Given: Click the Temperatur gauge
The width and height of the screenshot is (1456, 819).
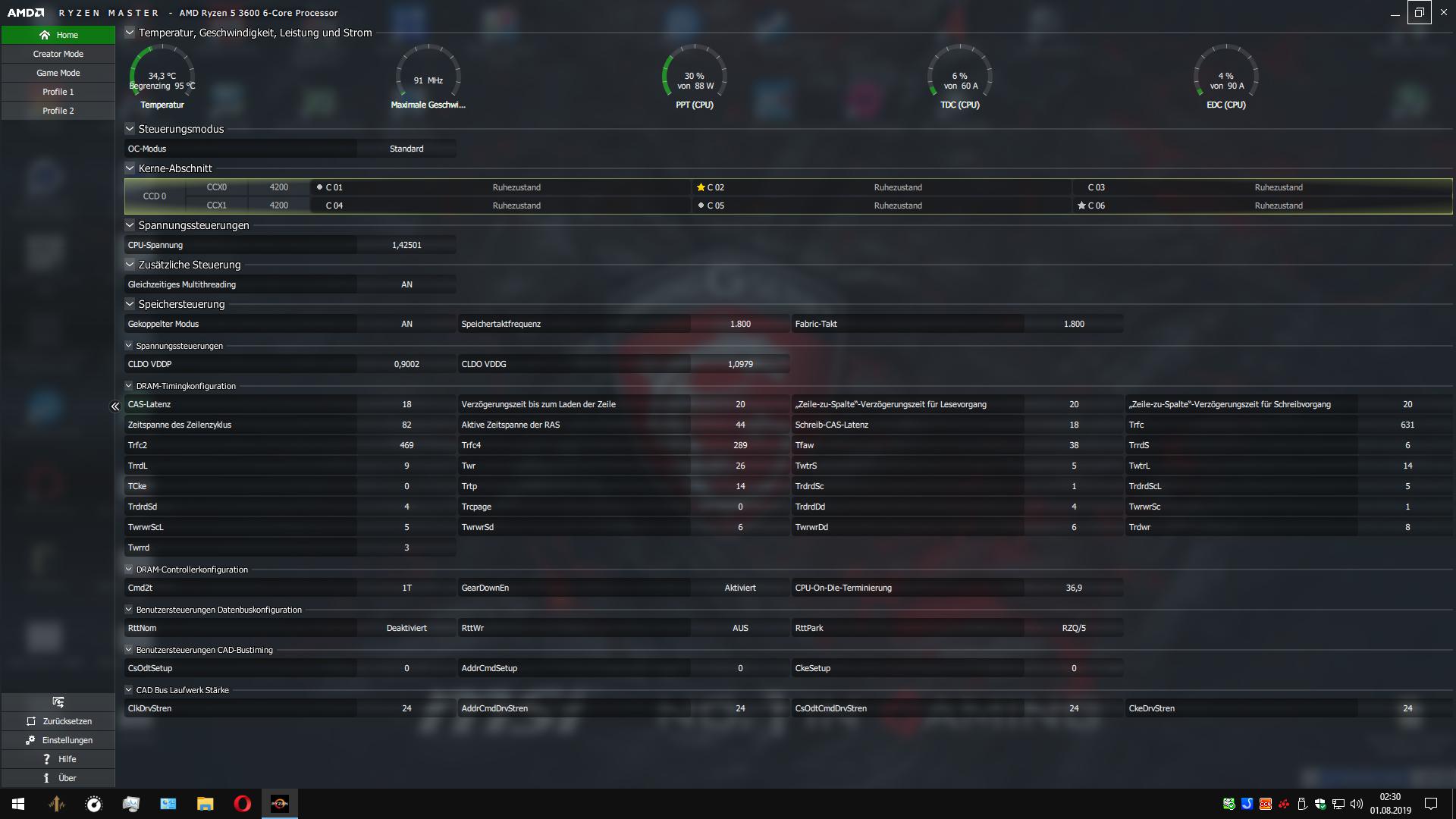Looking at the screenshot, I should [x=162, y=77].
